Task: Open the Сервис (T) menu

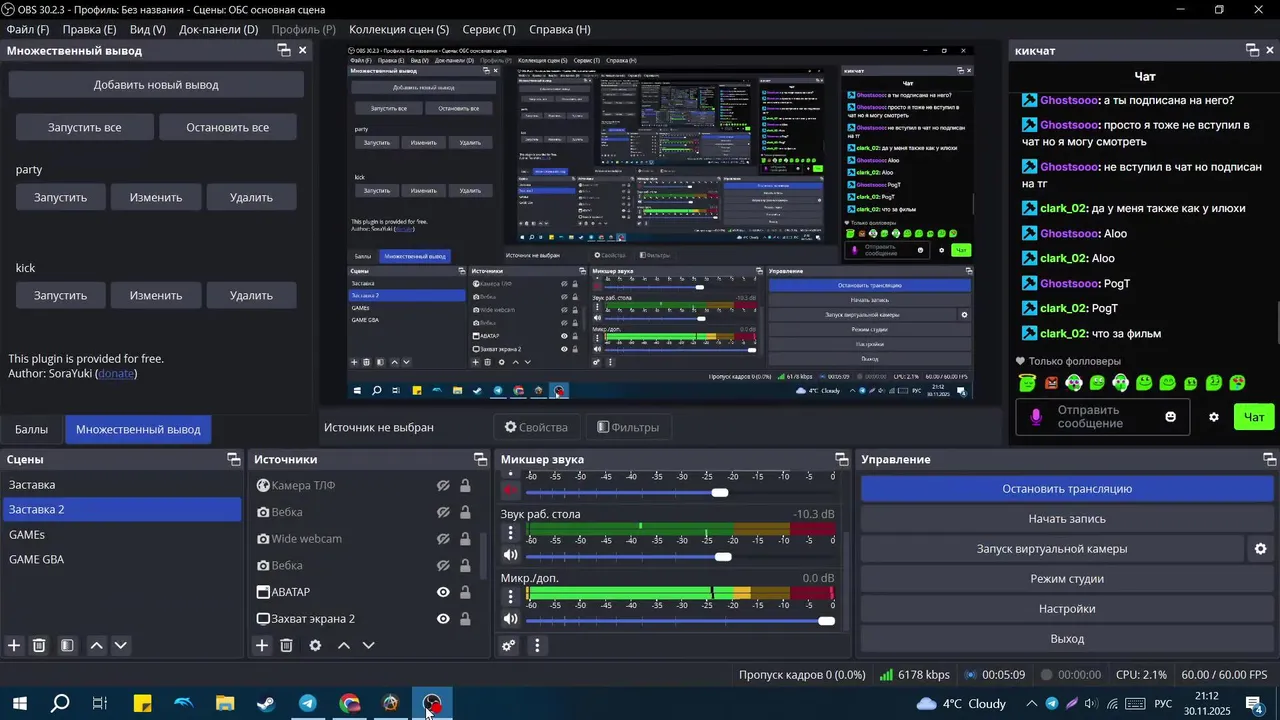Action: point(489,30)
